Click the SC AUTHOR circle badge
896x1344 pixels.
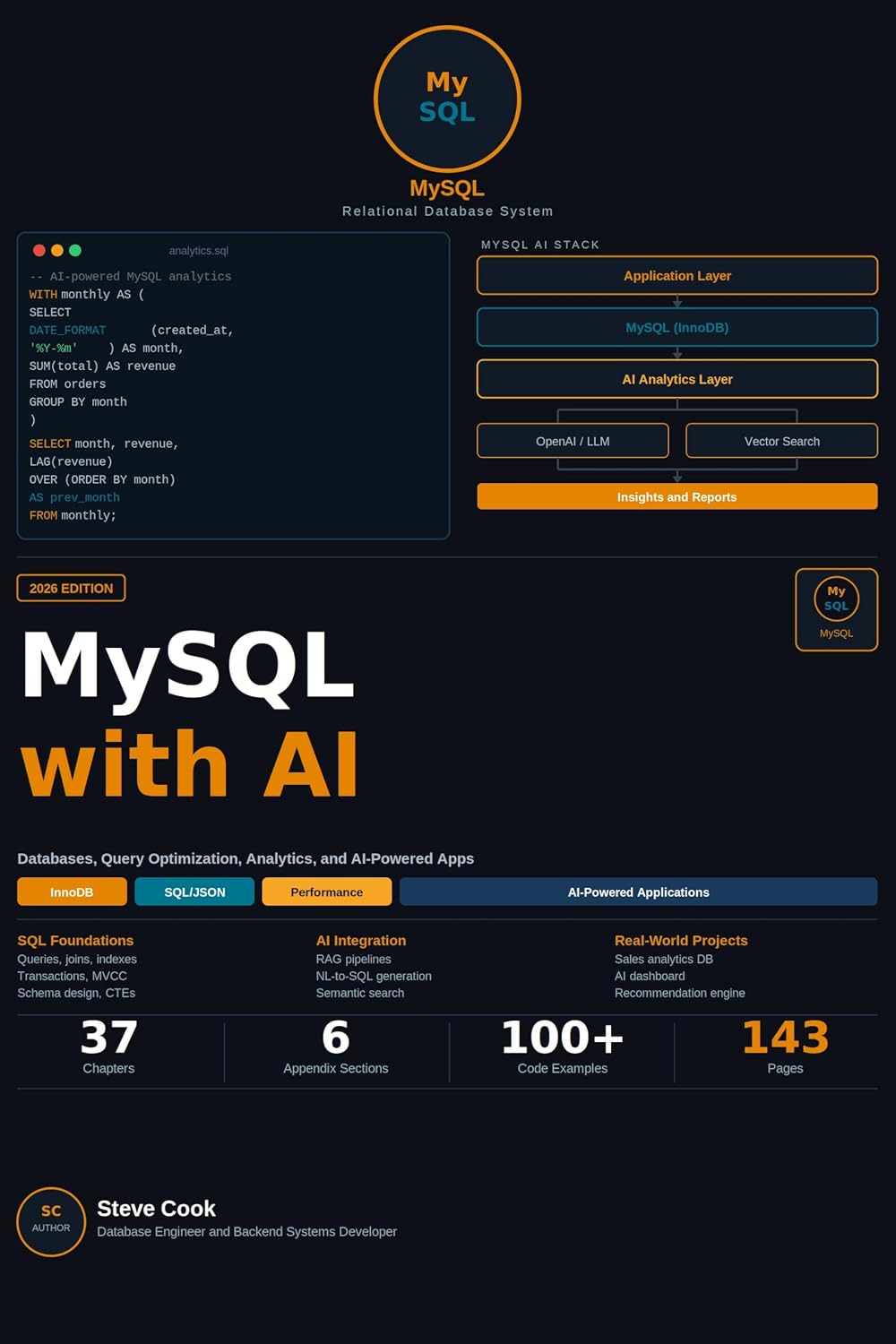click(x=51, y=1221)
